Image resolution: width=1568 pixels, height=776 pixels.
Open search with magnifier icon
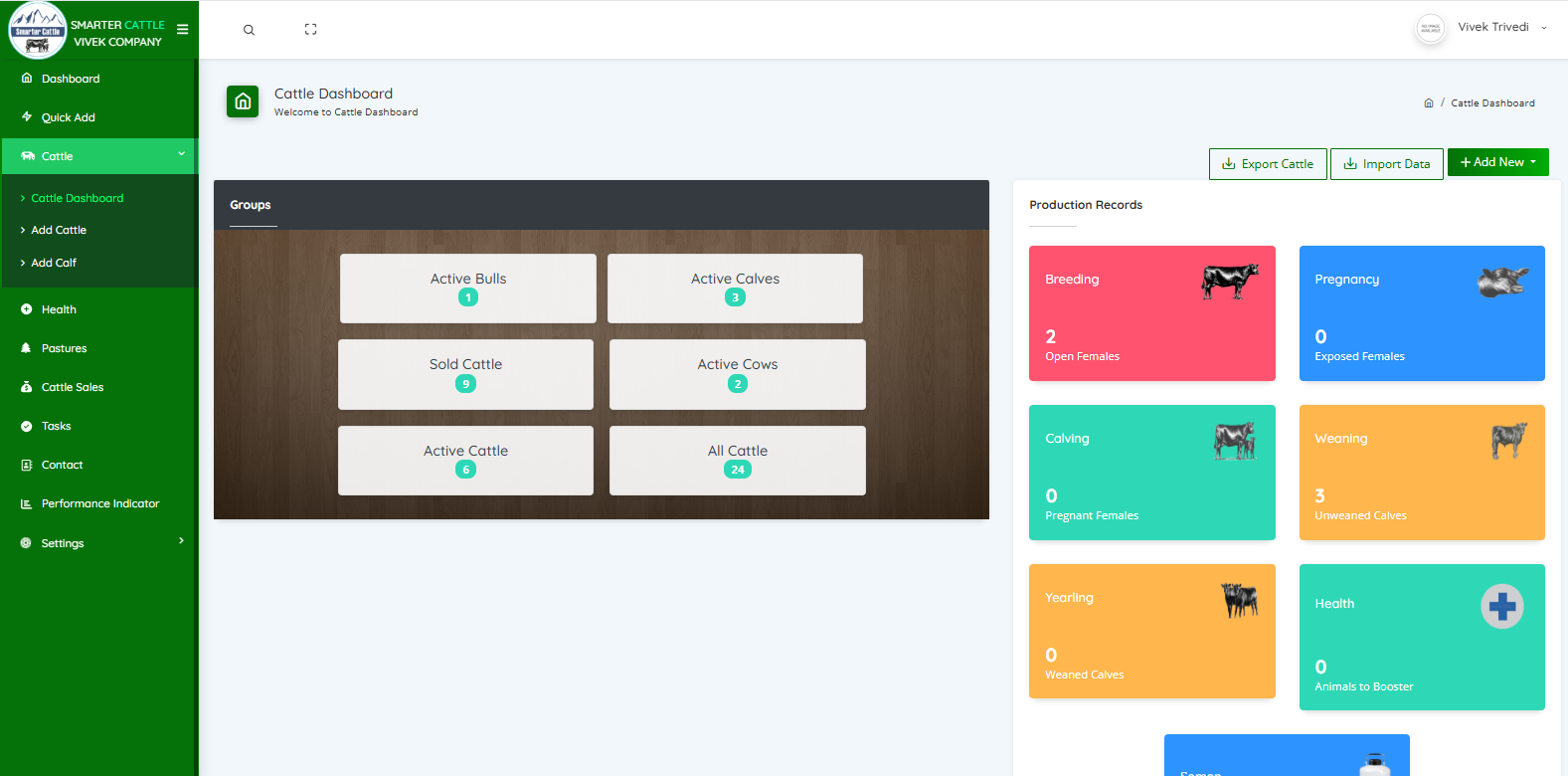(x=249, y=30)
